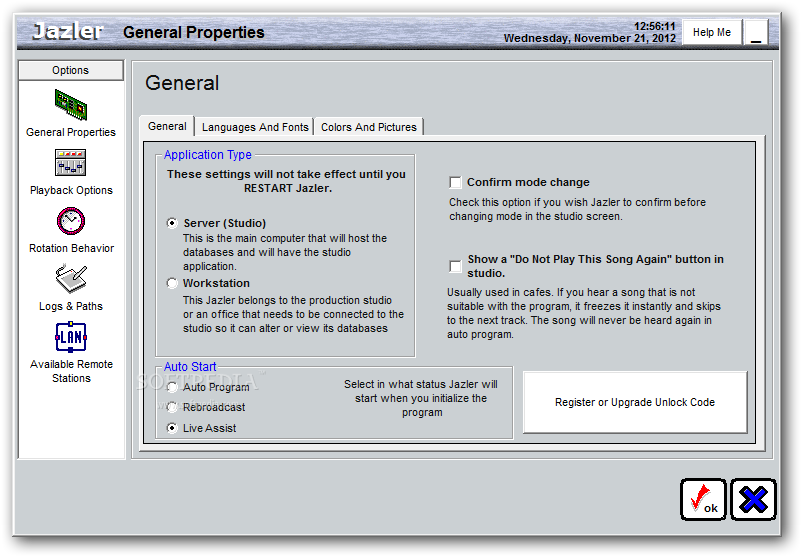Switch to the Colors And Pictures tab
This screenshot has width=802, height=557.
(369, 127)
